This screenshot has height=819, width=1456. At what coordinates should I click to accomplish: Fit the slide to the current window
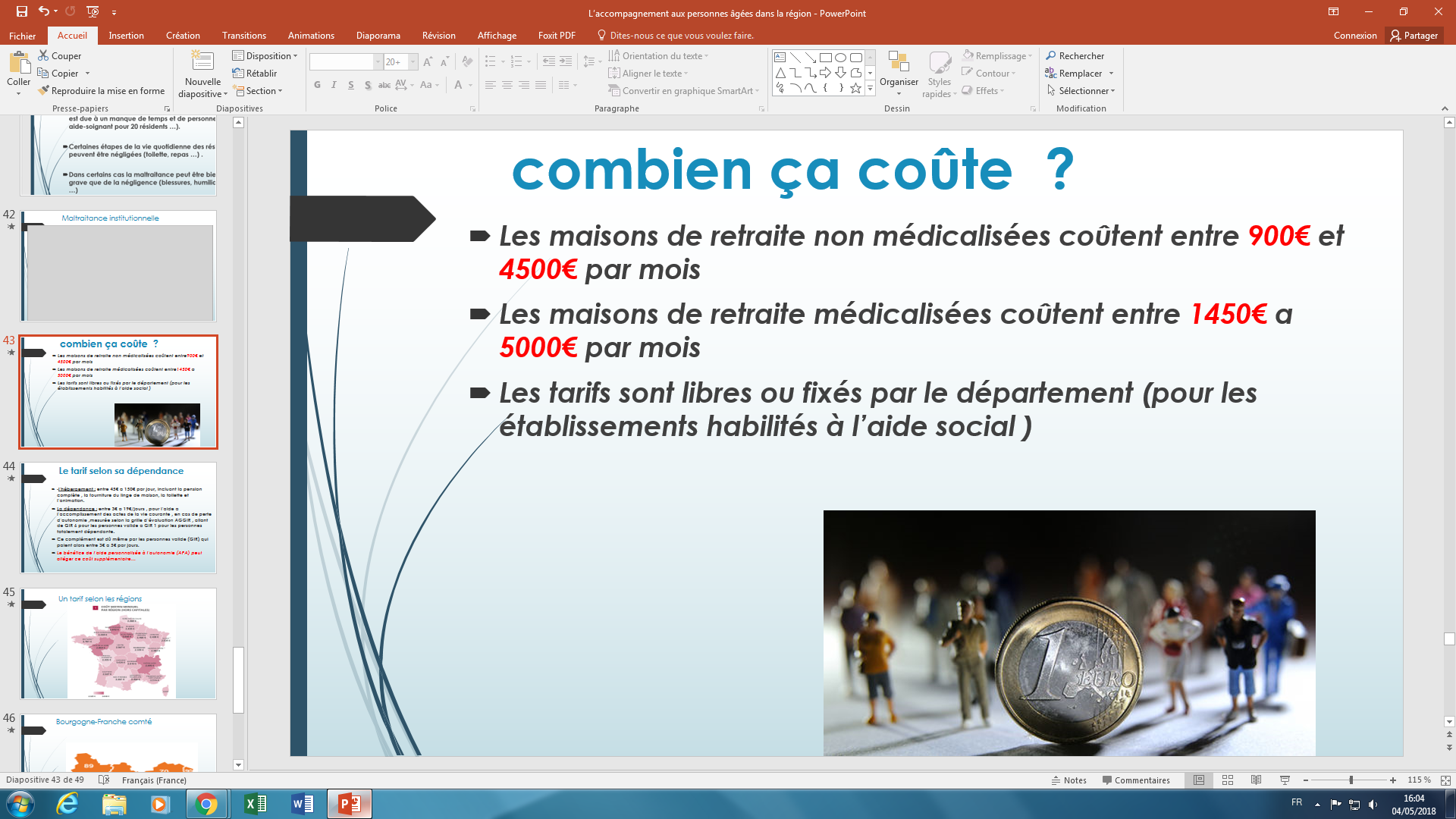1445,780
